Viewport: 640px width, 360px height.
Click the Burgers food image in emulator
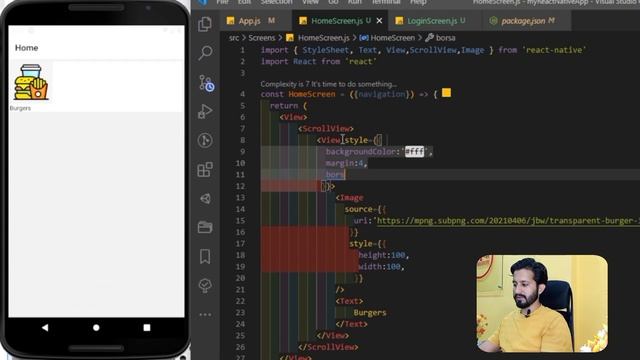point(31,82)
